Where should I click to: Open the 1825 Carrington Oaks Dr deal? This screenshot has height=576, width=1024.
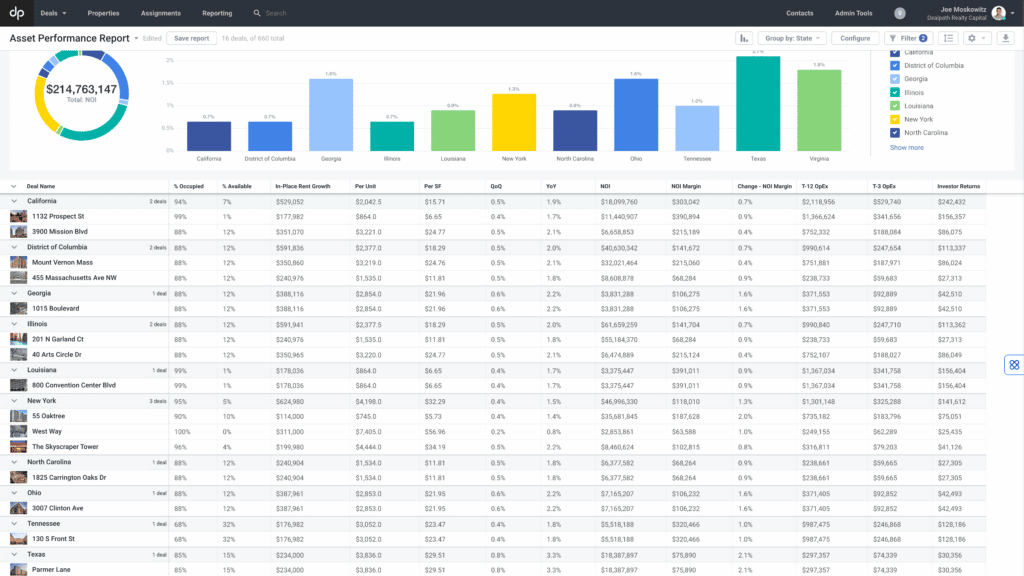(x=69, y=477)
